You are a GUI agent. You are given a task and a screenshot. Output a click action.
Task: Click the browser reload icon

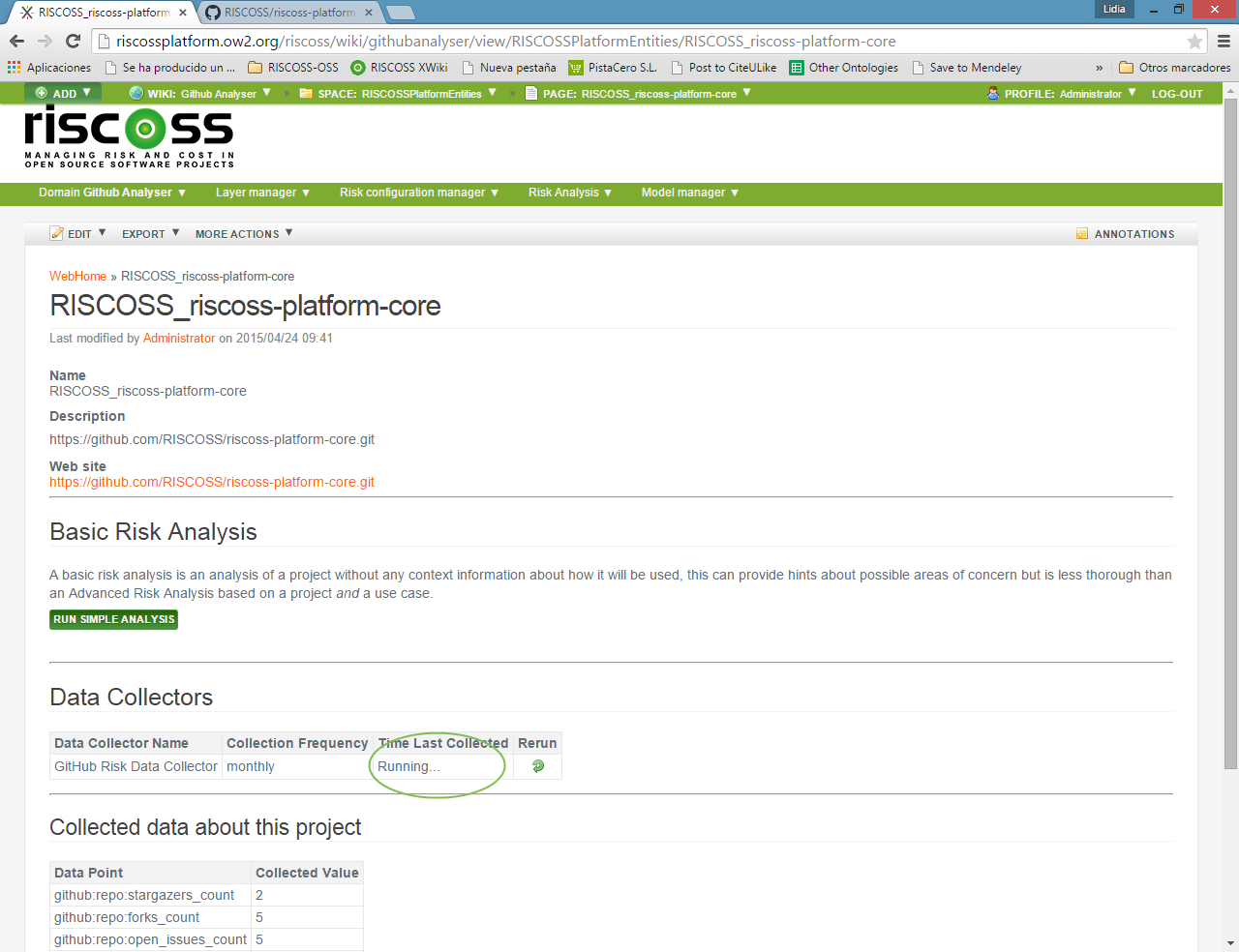[73, 41]
